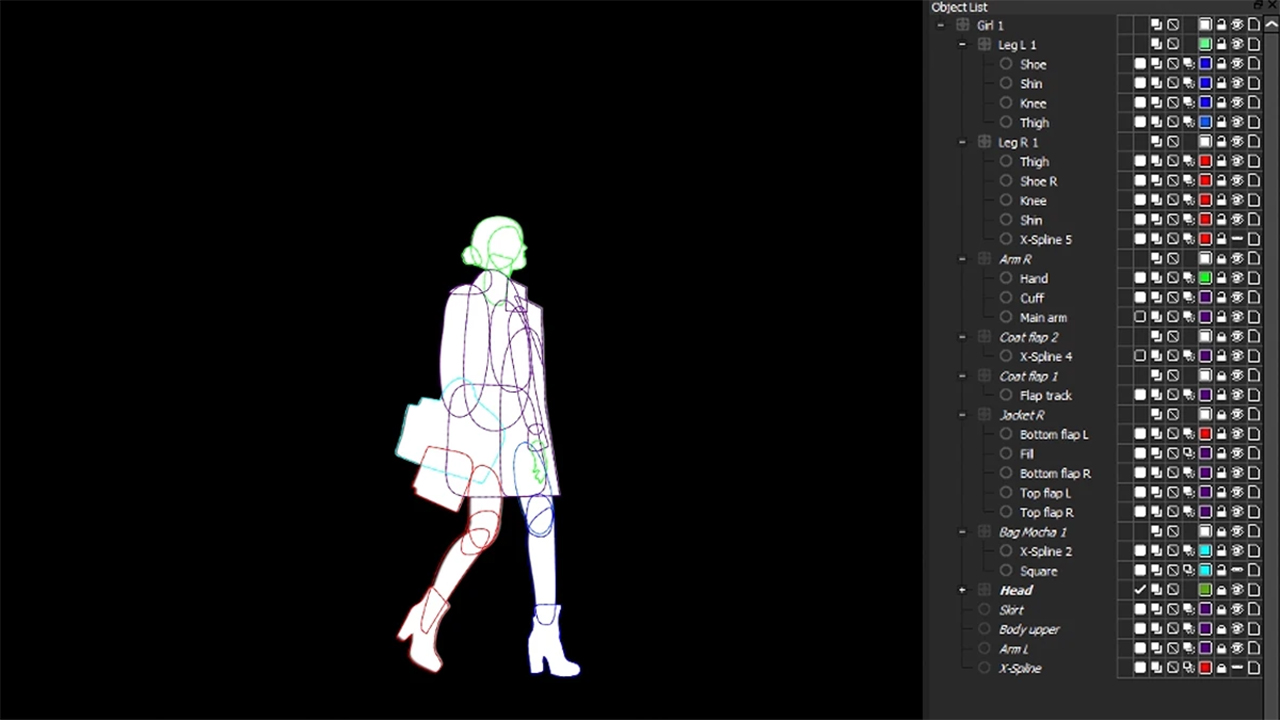Select the 'Flap track' layer
The height and width of the screenshot is (720, 1280).
pyautogui.click(x=1046, y=396)
